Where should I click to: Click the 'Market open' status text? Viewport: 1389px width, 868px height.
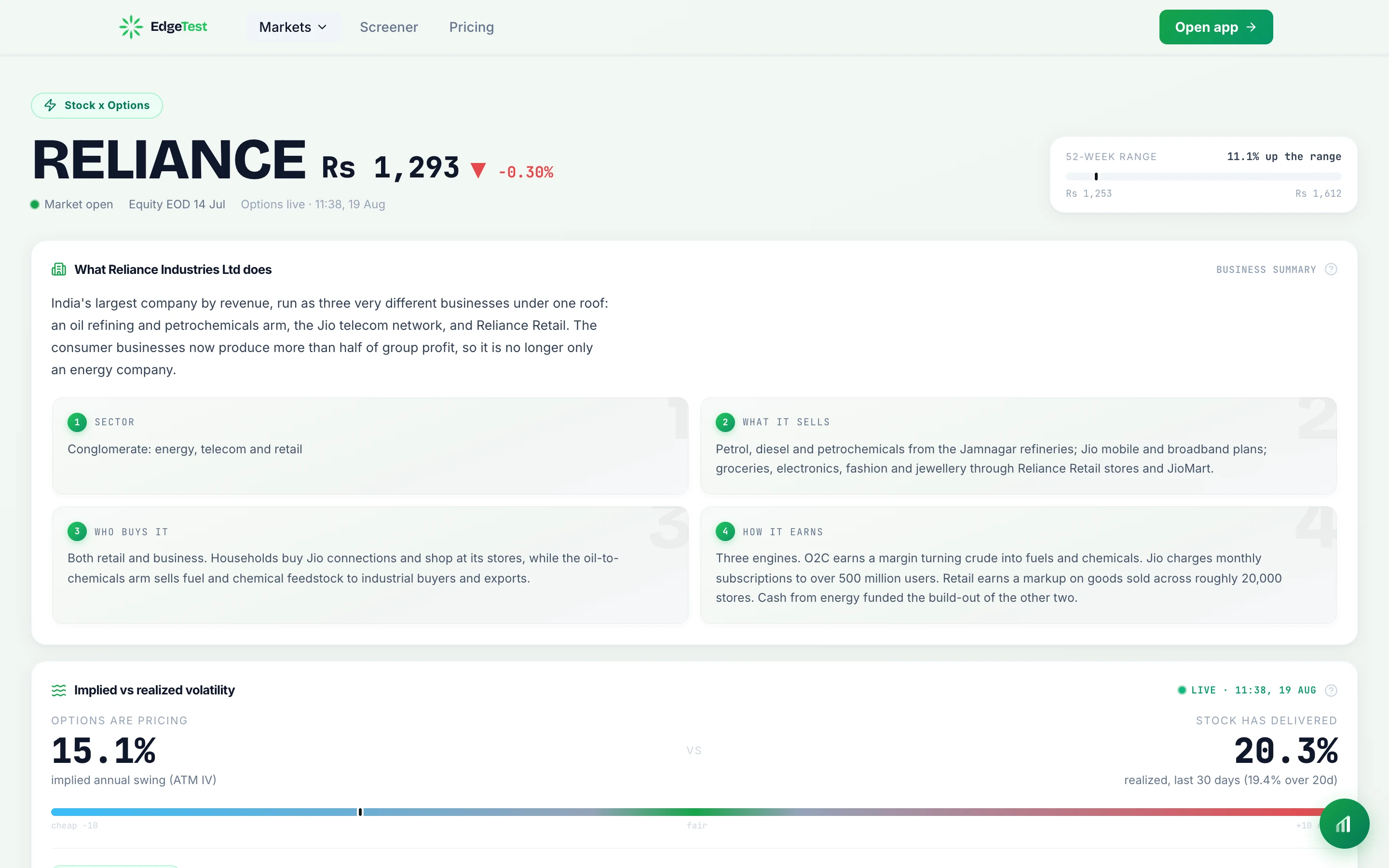click(79, 204)
